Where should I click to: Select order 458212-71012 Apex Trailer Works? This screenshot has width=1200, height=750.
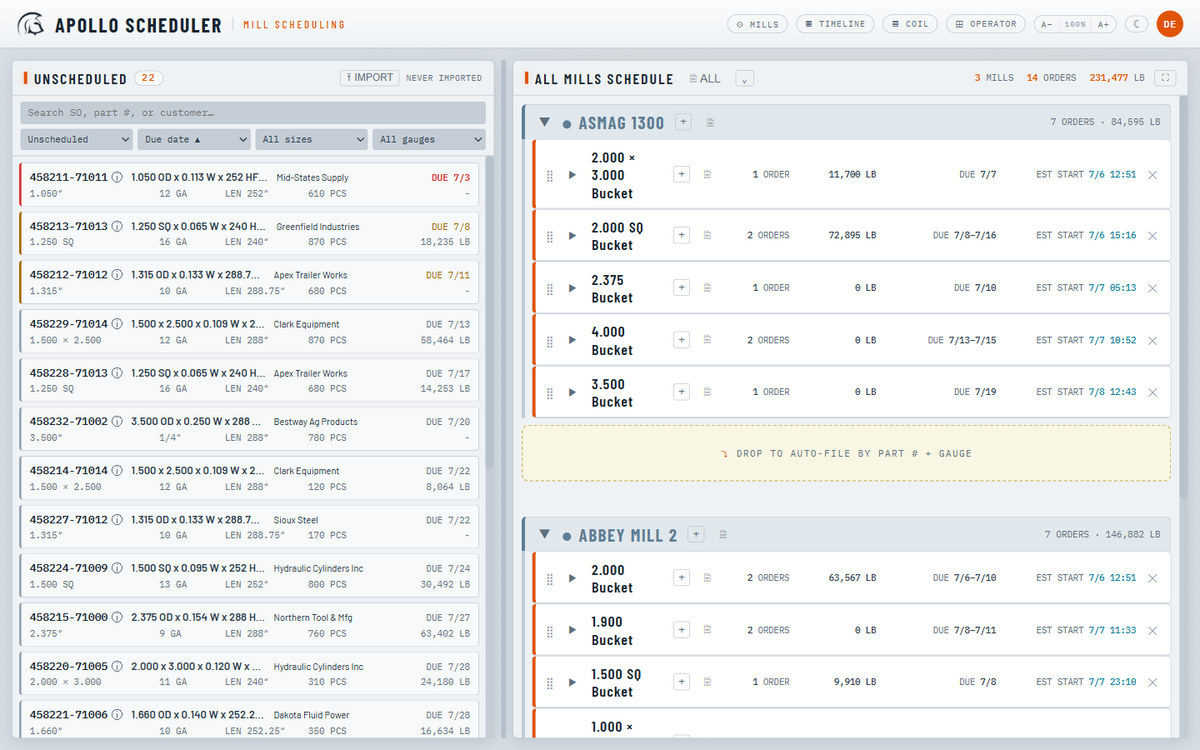click(x=249, y=283)
